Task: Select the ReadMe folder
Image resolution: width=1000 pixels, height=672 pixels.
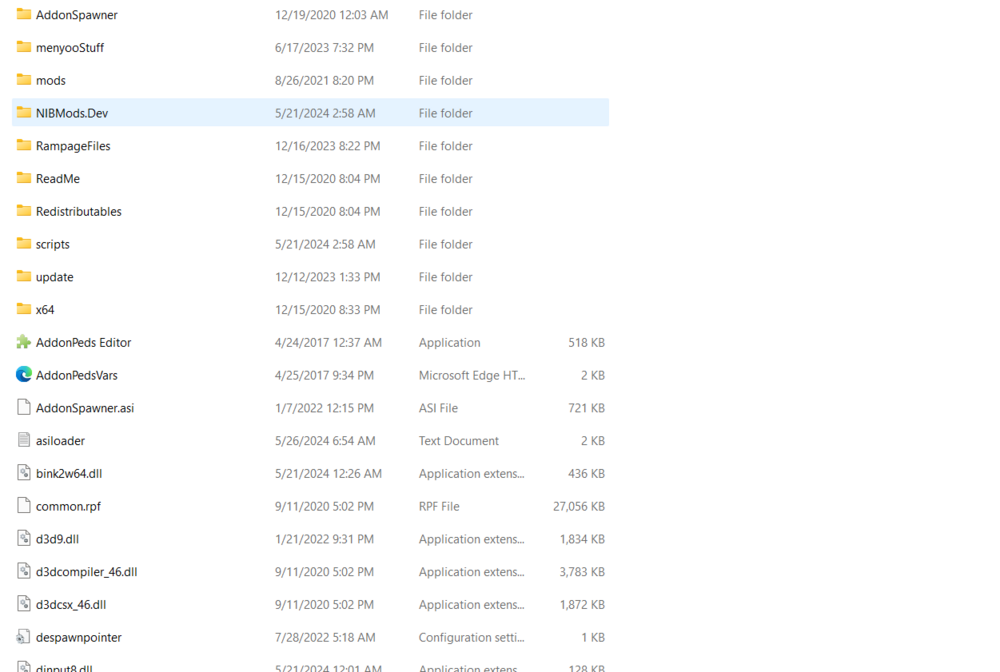Action: click(56, 178)
